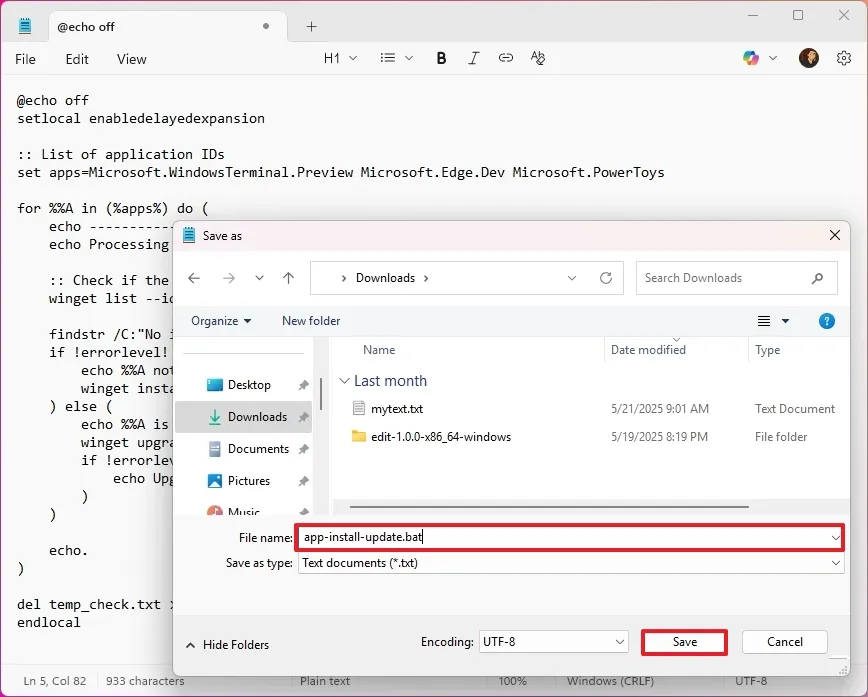
Task: Click the help question mark icon
Action: [x=826, y=321]
